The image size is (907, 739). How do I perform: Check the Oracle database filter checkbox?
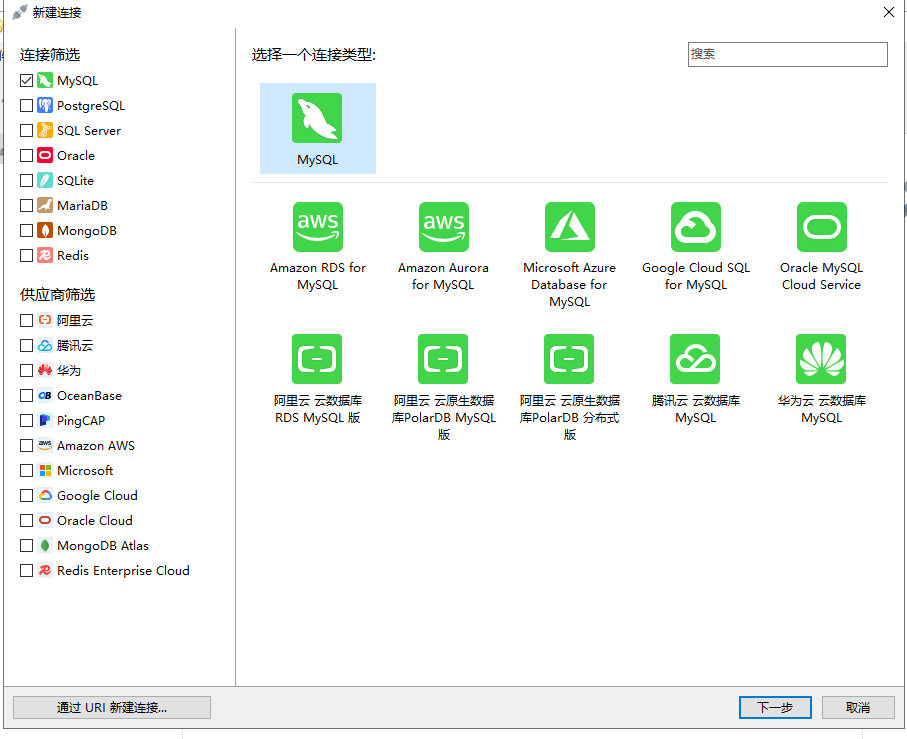coord(27,156)
